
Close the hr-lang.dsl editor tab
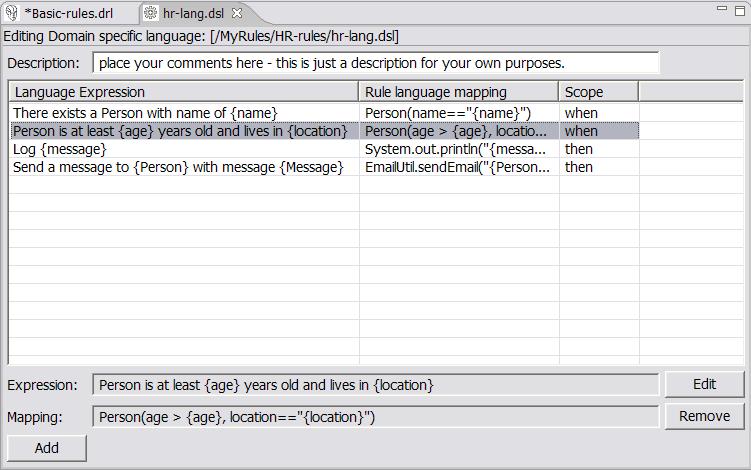[x=238, y=14]
